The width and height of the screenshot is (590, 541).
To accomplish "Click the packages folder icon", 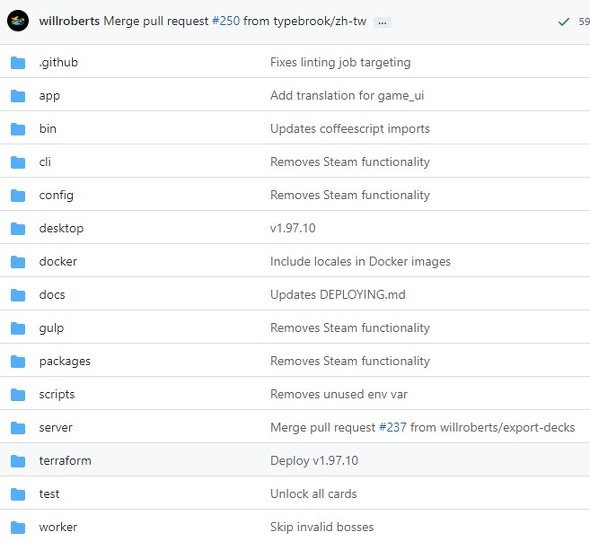I will click(18, 362).
